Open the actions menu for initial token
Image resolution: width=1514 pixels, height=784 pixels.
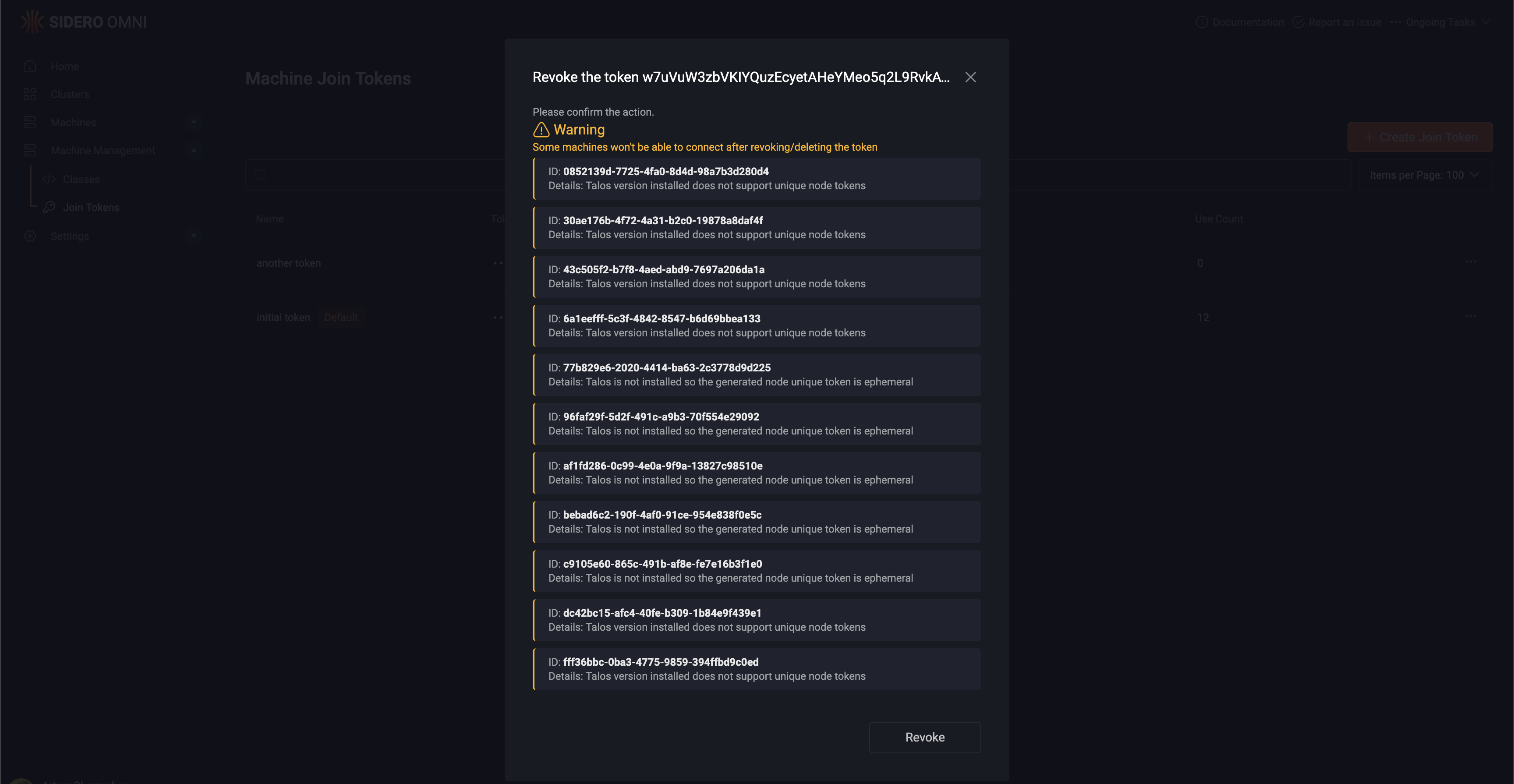[x=1471, y=316]
